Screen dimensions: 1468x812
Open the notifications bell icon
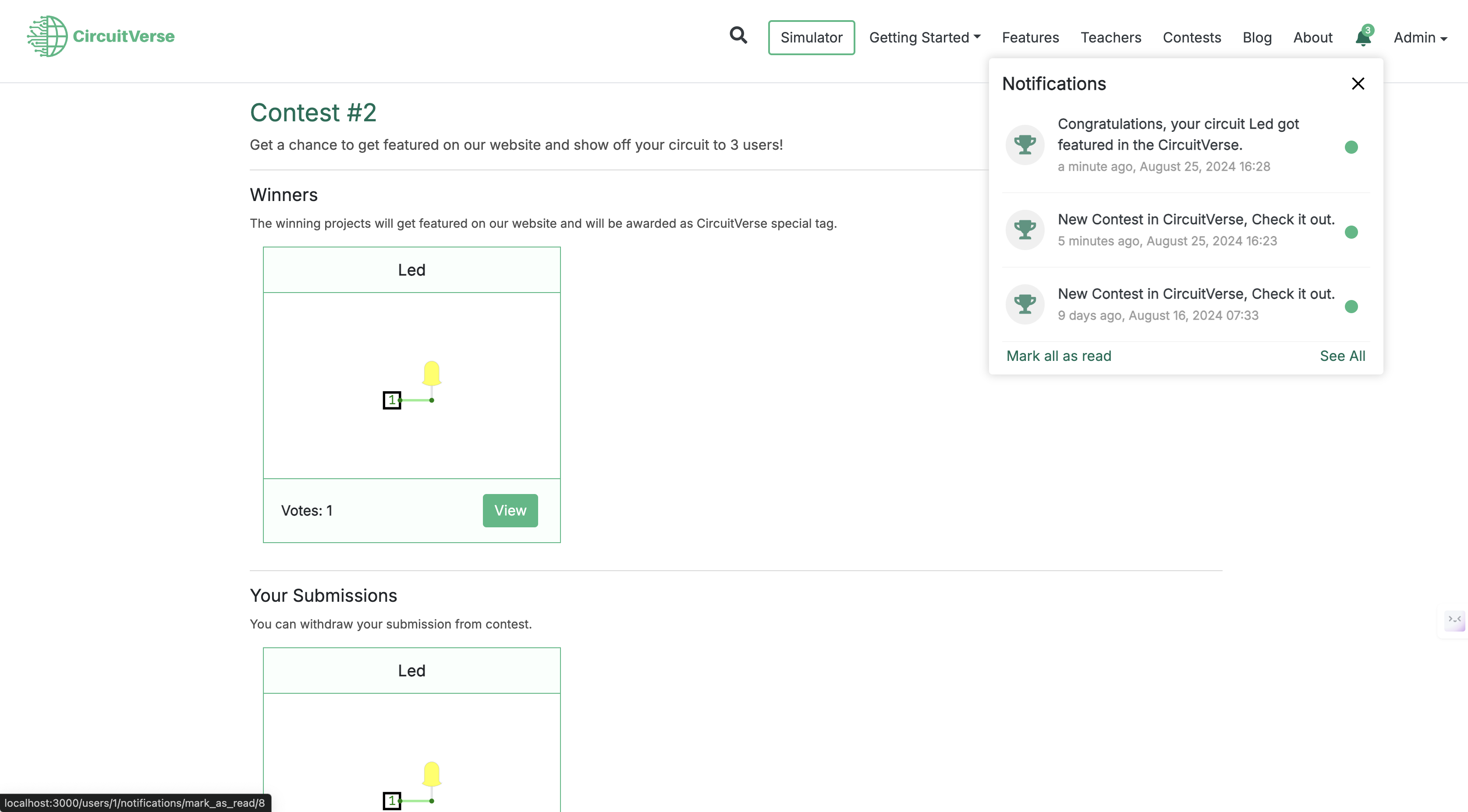click(x=1362, y=38)
